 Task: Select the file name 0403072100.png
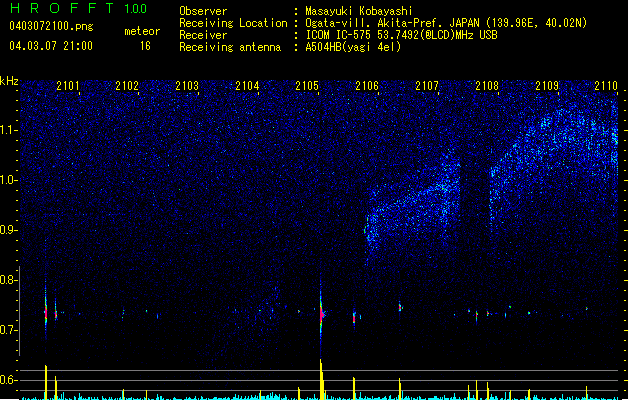[x=51, y=27]
